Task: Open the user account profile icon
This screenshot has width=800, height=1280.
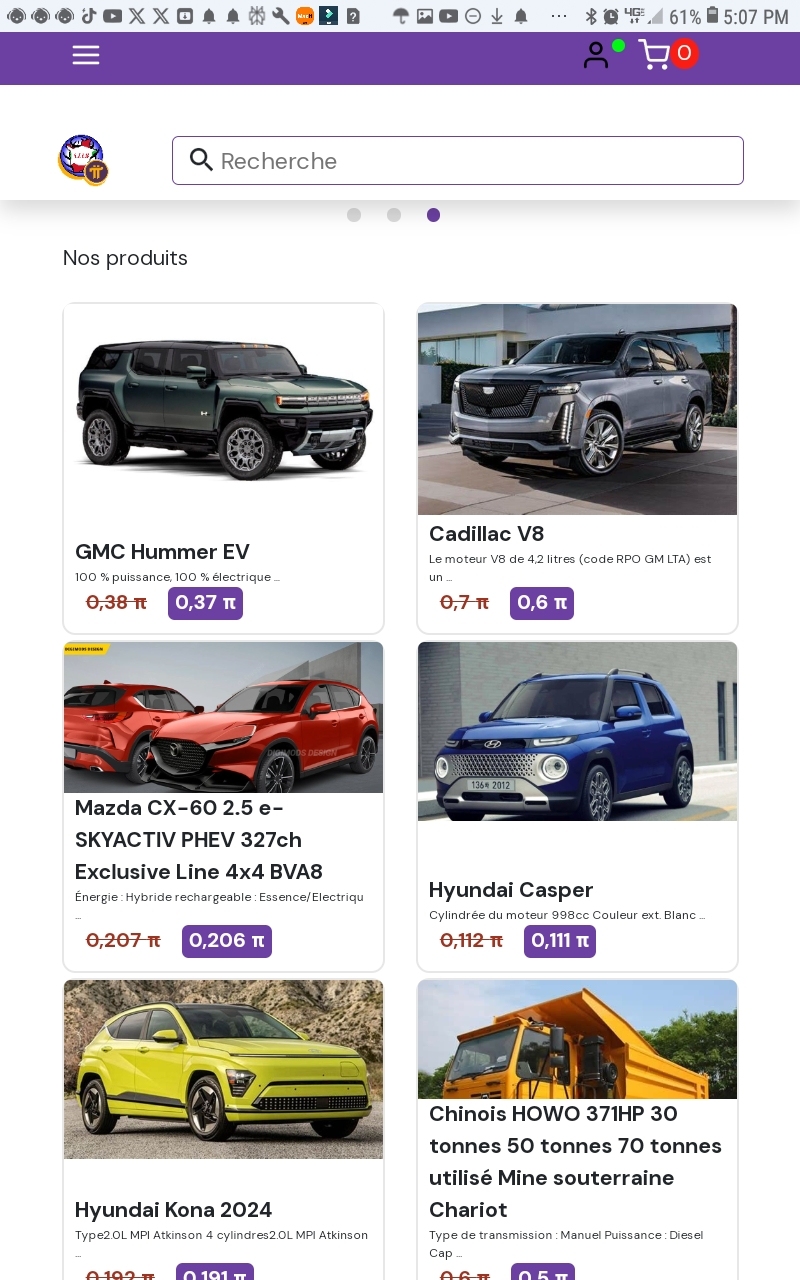Action: click(x=596, y=55)
